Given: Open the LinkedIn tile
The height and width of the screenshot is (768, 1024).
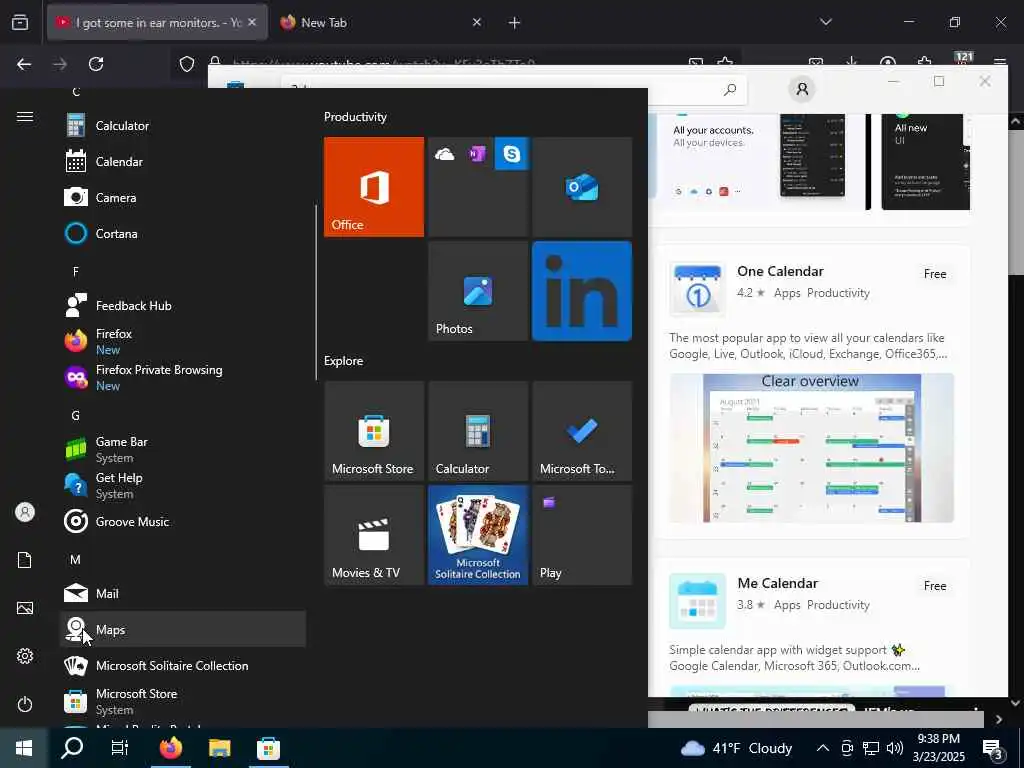Looking at the screenshot, I should click(x=582, y=291).
